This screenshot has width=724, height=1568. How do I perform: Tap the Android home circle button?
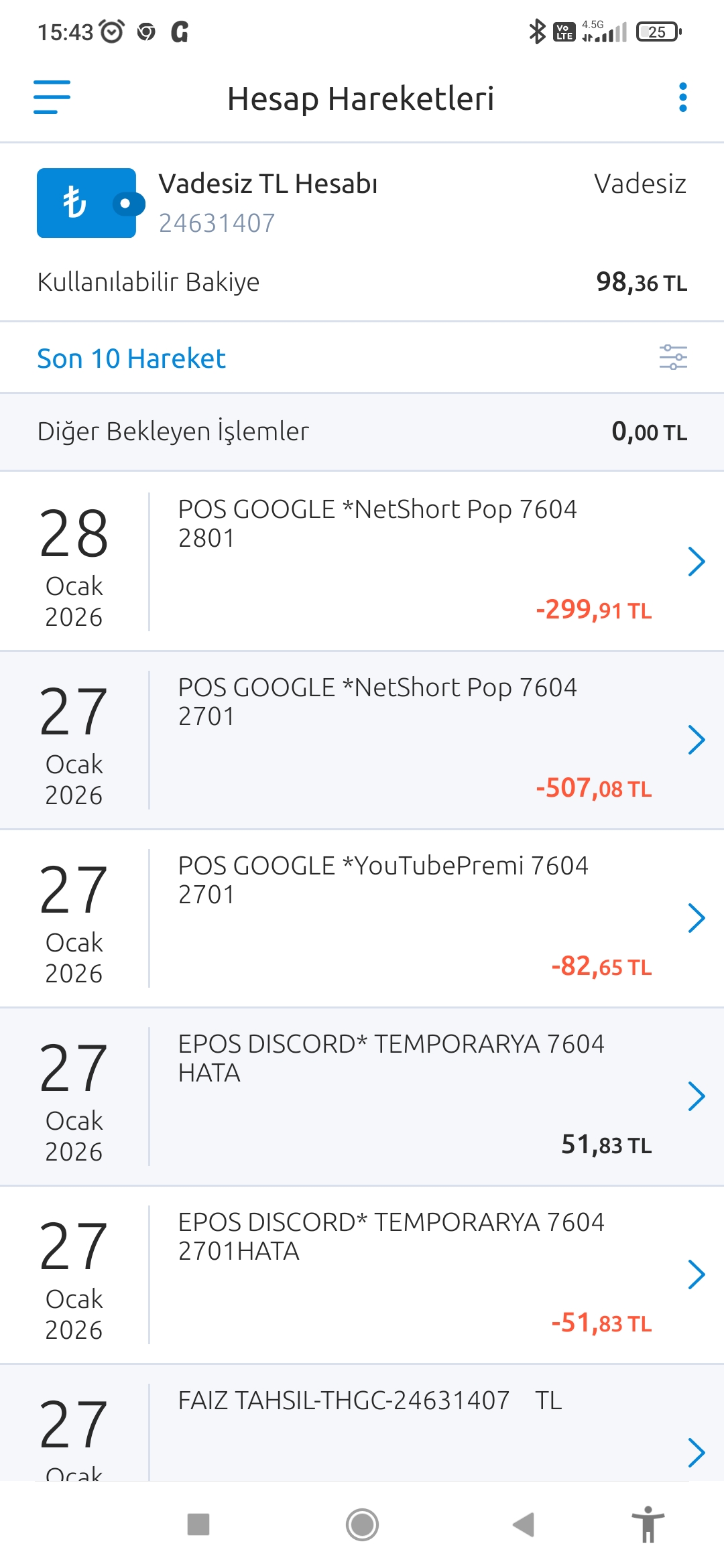[362, 1524]
